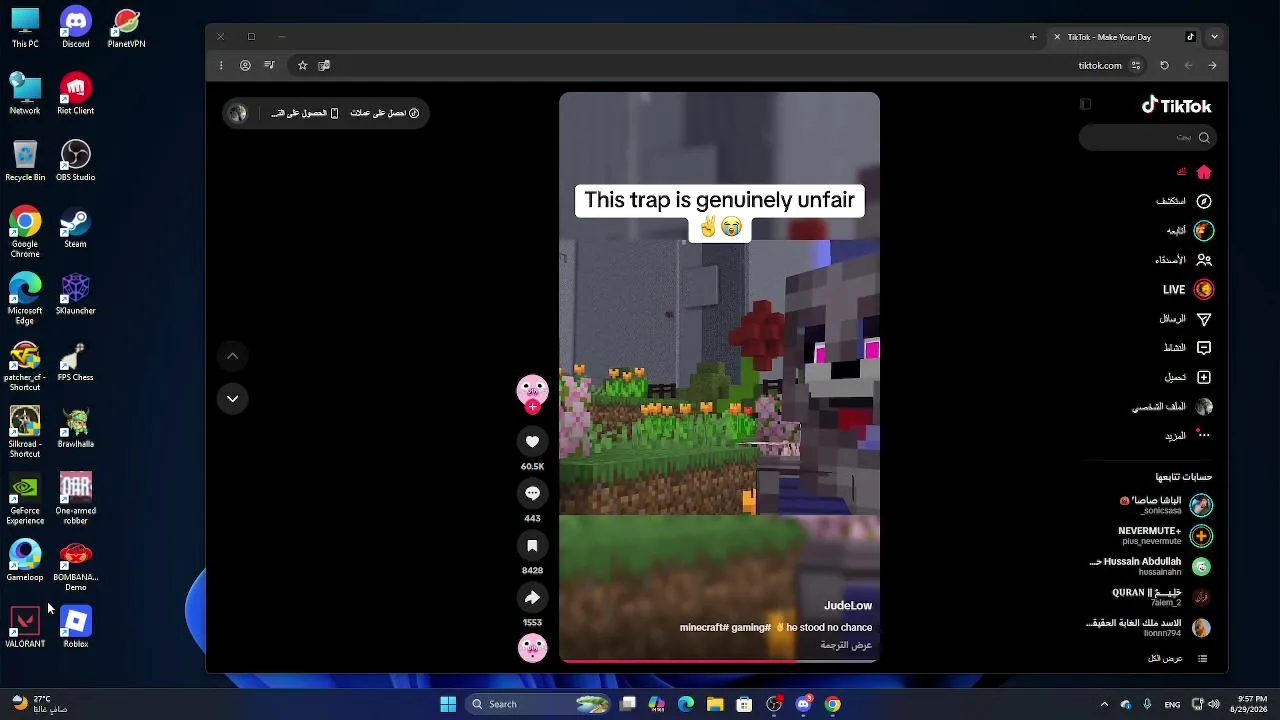
Task: Open the Friends icon in sidebar
Action: pyautogui.click(x=1204, y=259)
